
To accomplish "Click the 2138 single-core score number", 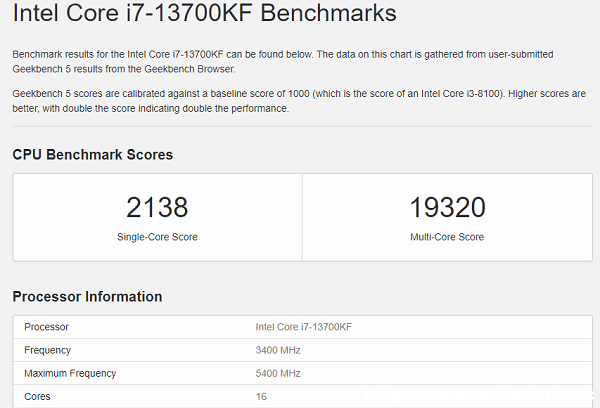I will 157,207.
